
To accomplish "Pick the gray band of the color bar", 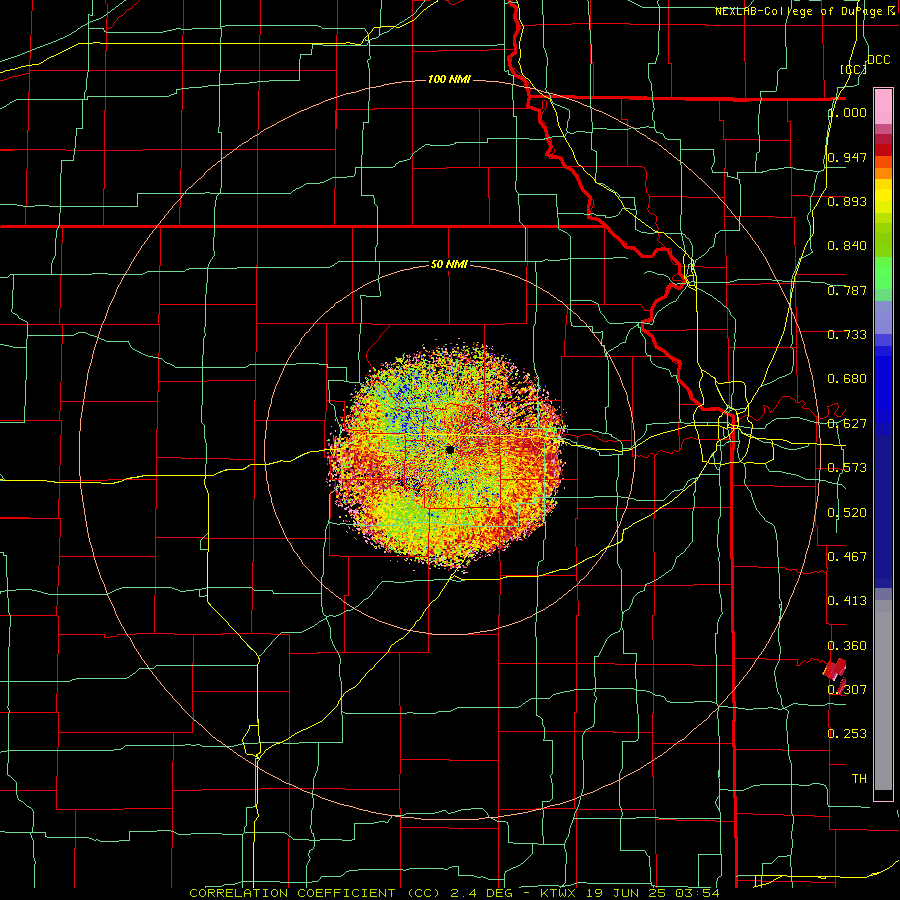I will click(883, 695).
